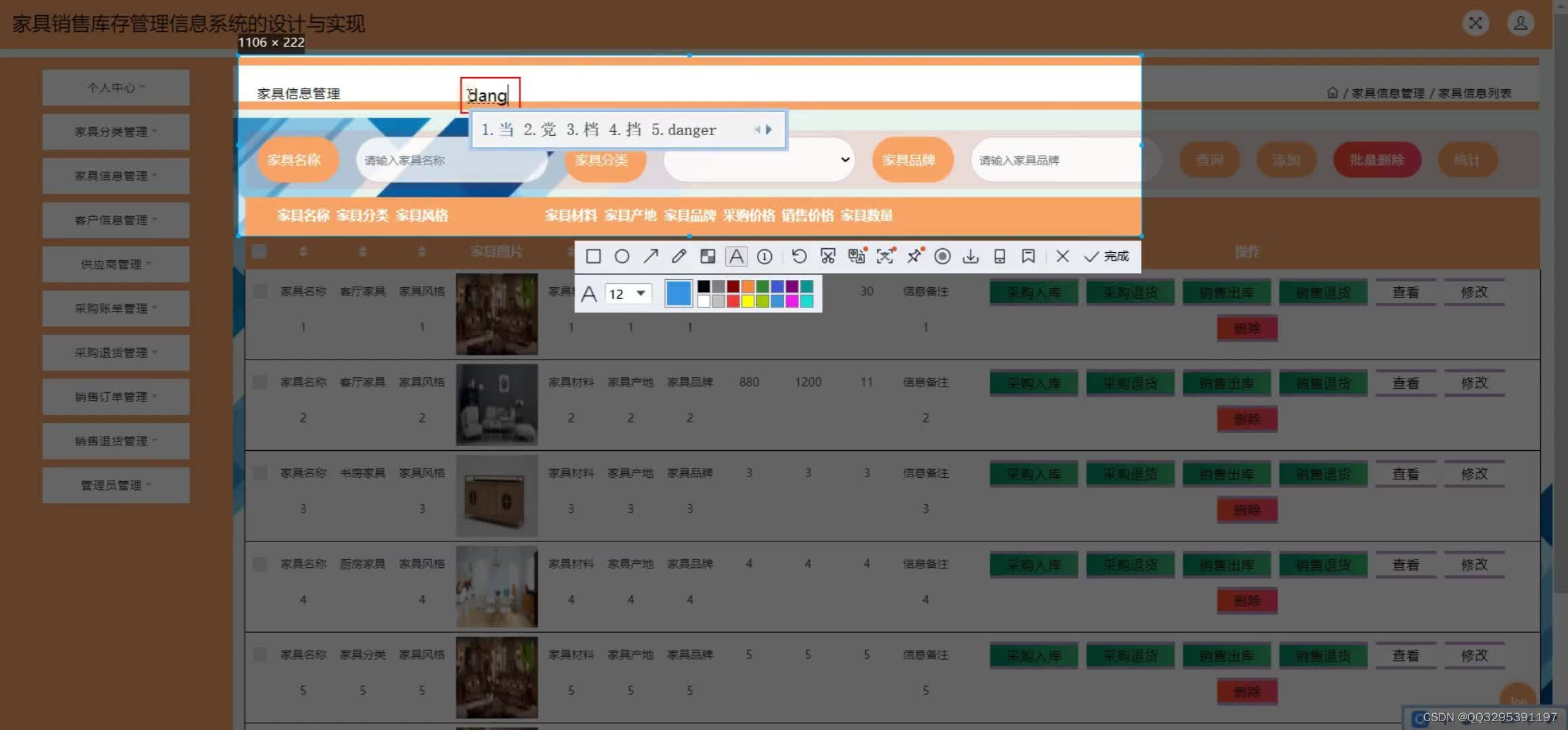Screen dimensions: 1568x730
Task: Expand the 家具信息管理 sidebar menu
Action: [116, 176]
